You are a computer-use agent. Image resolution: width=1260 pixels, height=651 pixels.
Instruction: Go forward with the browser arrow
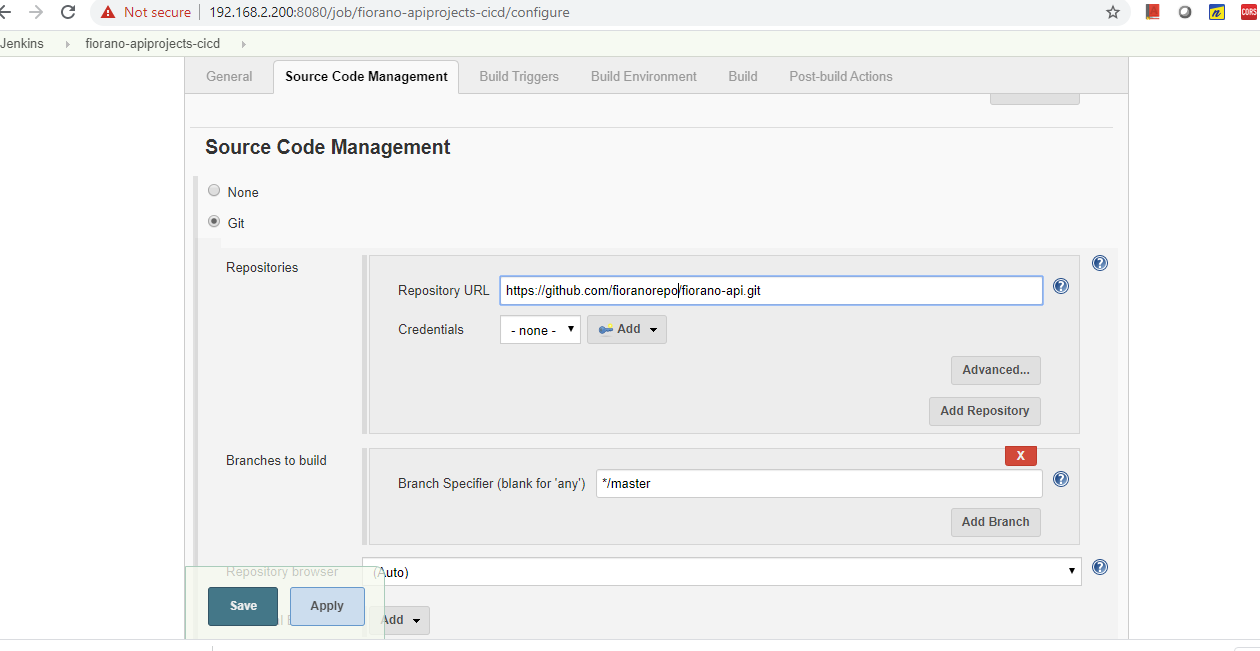(x=36, y=12)
